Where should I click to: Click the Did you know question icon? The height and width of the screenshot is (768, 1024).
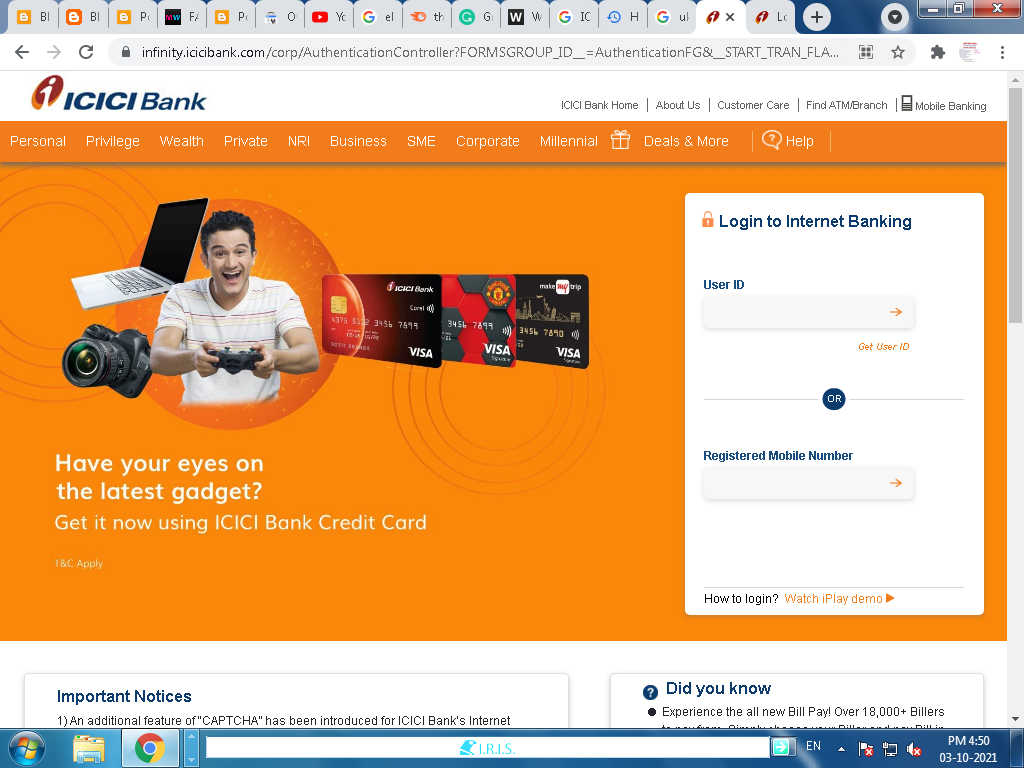tap(650, 692)
